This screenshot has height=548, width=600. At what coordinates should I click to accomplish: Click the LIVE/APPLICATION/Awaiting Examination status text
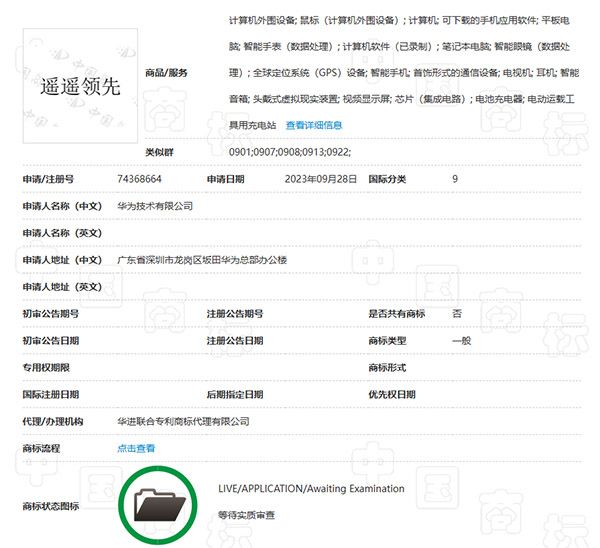coord(311,489)
